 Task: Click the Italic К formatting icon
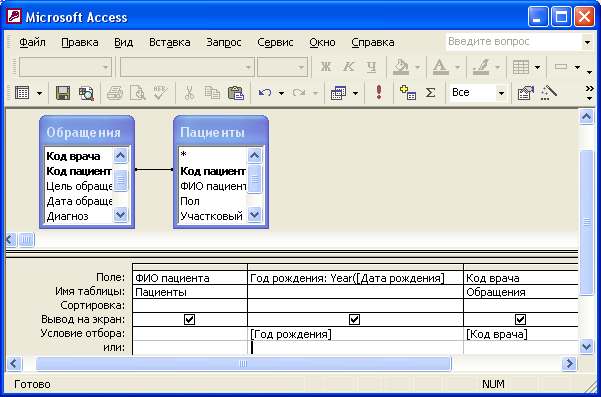click(x=349, y=67)
